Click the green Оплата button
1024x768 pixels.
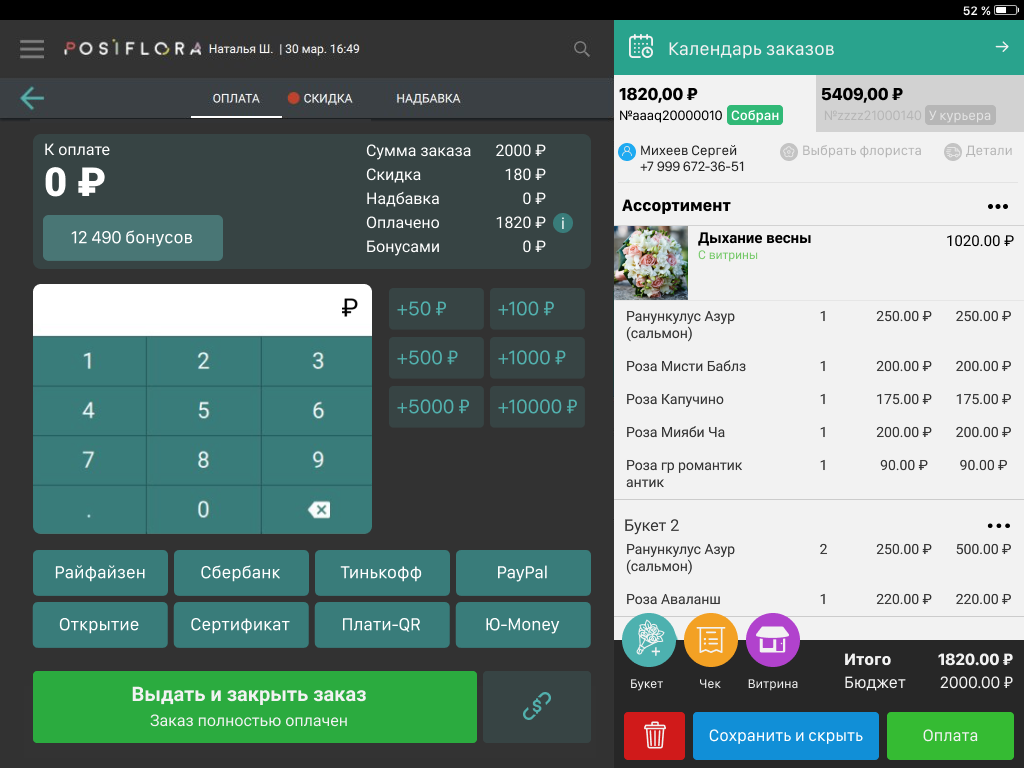coord(950,736)
